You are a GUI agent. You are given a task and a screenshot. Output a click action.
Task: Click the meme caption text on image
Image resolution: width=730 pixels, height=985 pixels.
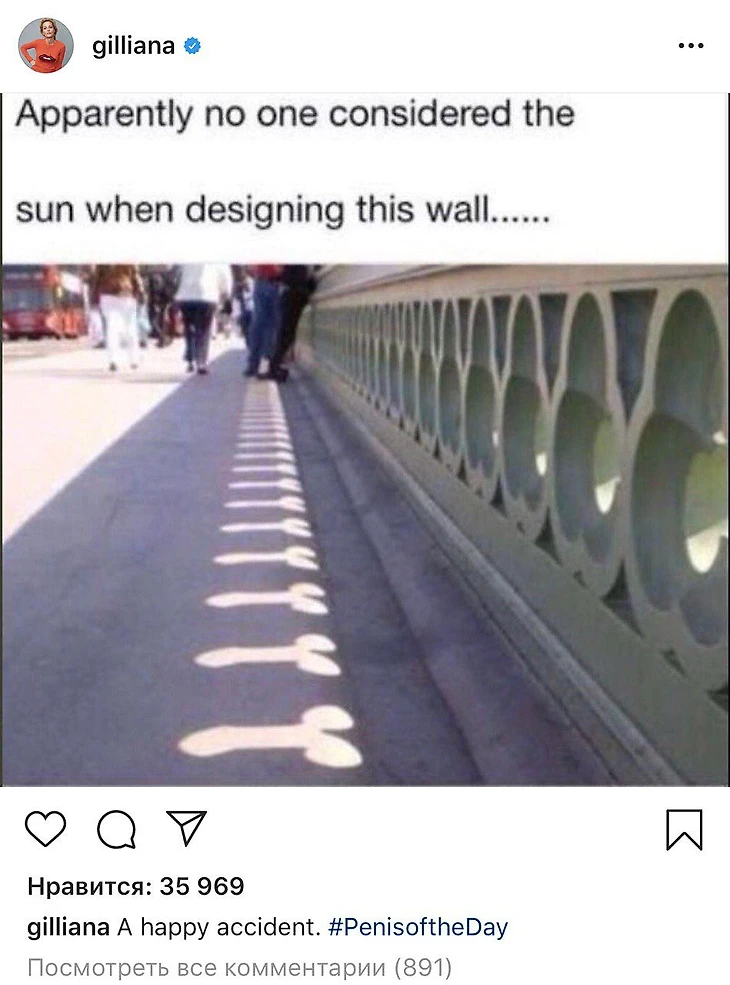[x=295, y=162]
